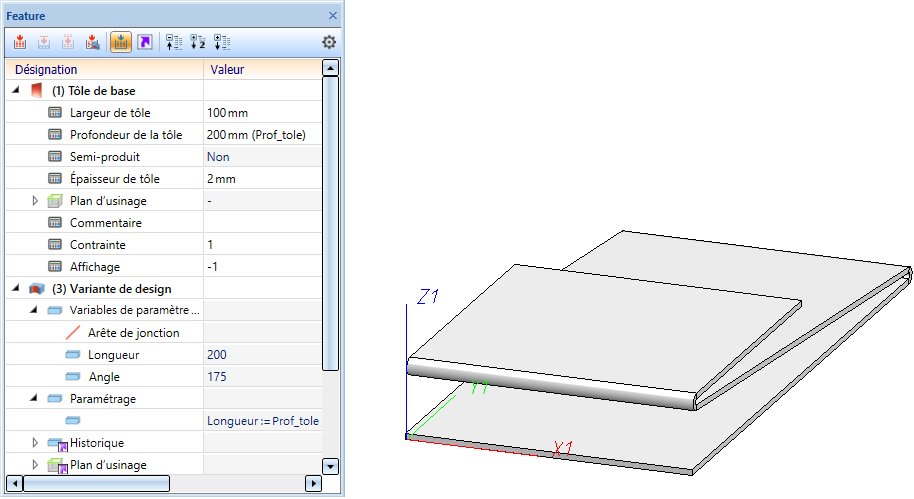Select the Angle value 175

point(217,377)
